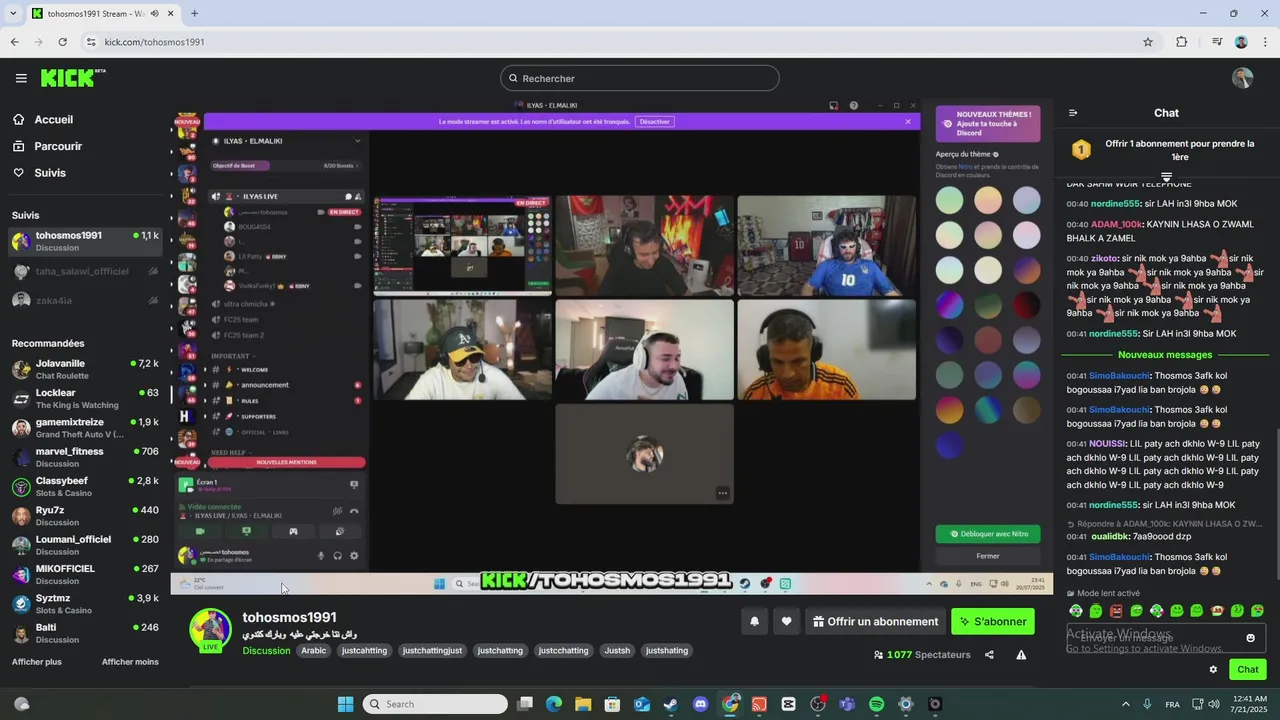Open gamemixtreize recommended channel
Image resolution: width=1280 pixels, height=720 pixels.
85,428
